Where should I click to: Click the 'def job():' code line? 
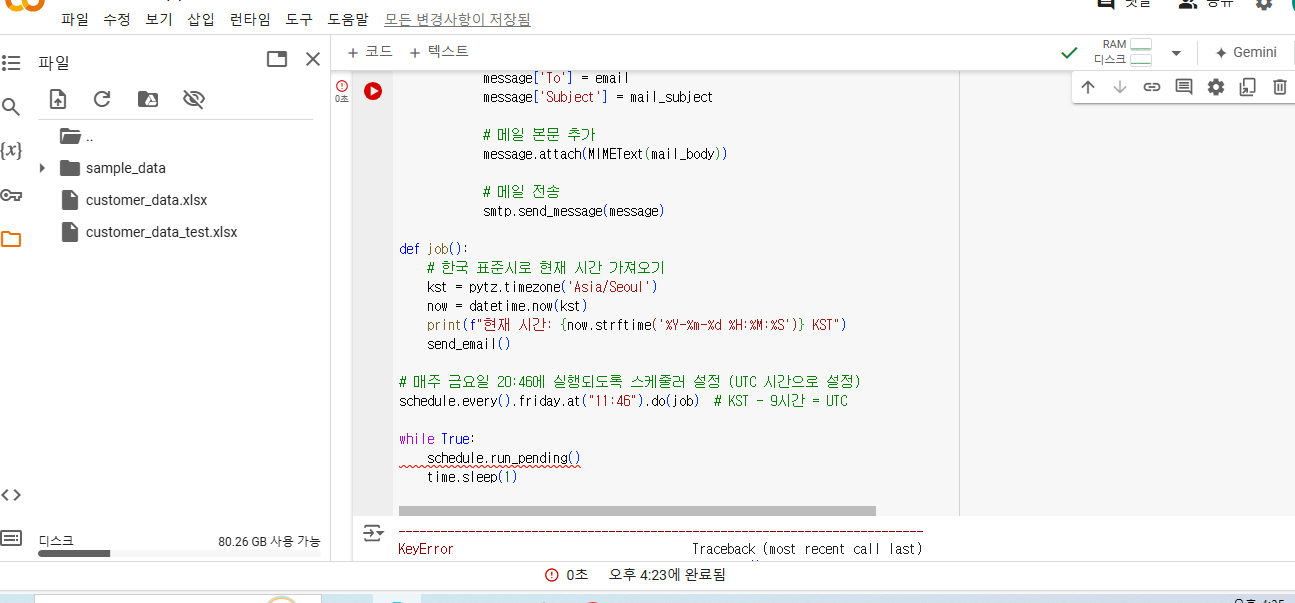coord(433,249)
